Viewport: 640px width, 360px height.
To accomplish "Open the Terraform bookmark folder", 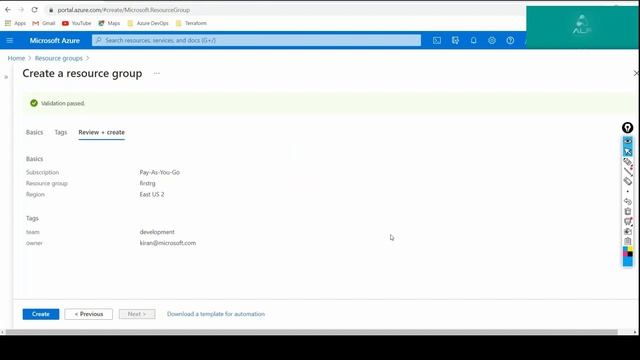I will pyautogui.click(x=191, y=23).
